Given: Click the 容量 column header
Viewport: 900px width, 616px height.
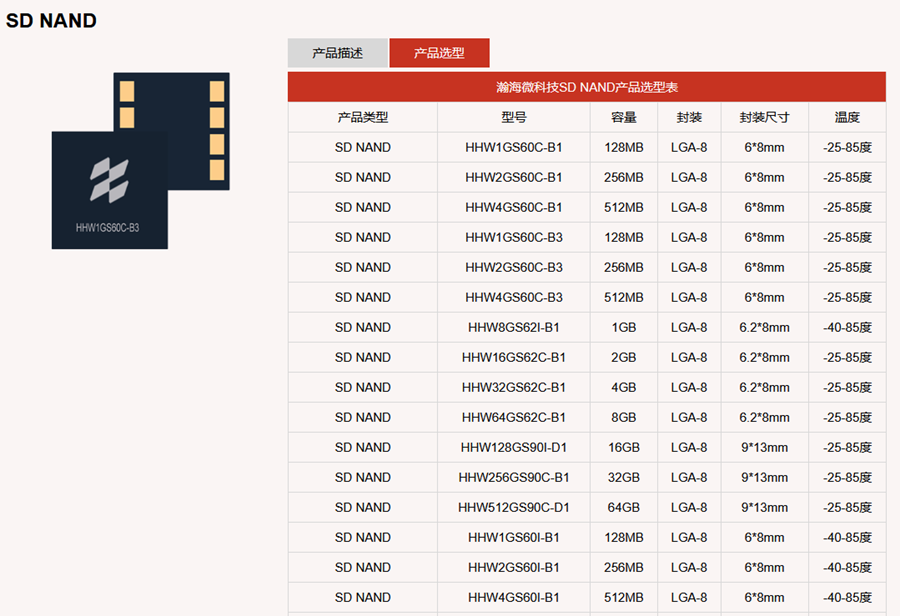Looking at the screenshot, I should [624, 117].
